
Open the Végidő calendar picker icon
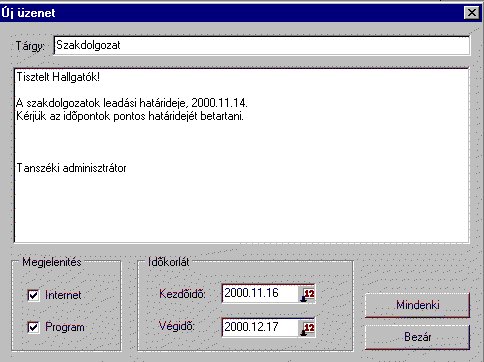(307, 328)
